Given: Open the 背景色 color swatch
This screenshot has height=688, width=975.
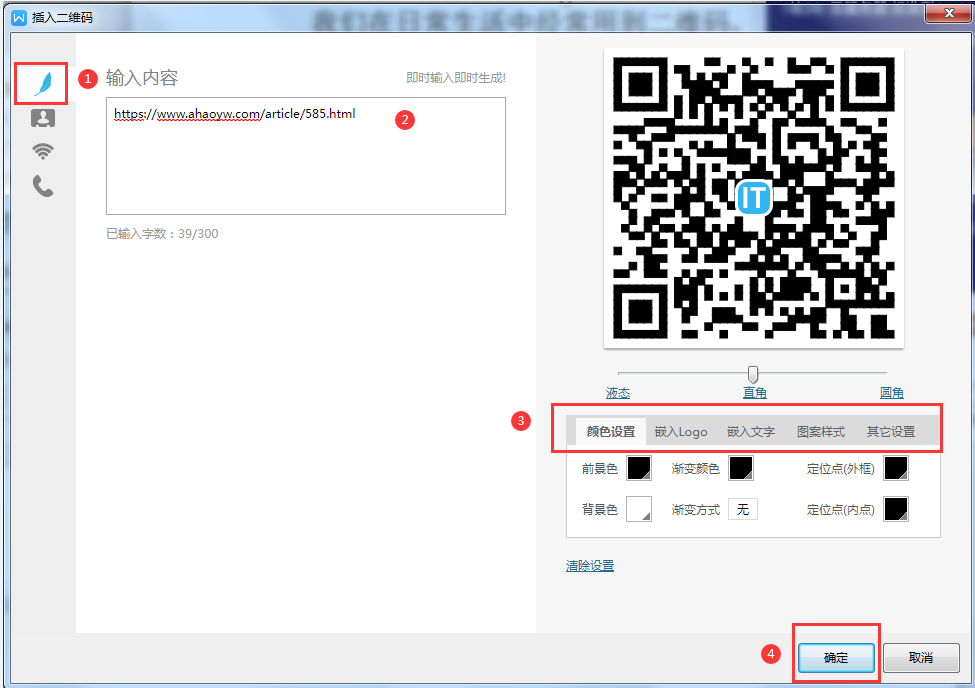Looking at the screenshot, I should 638,509.
